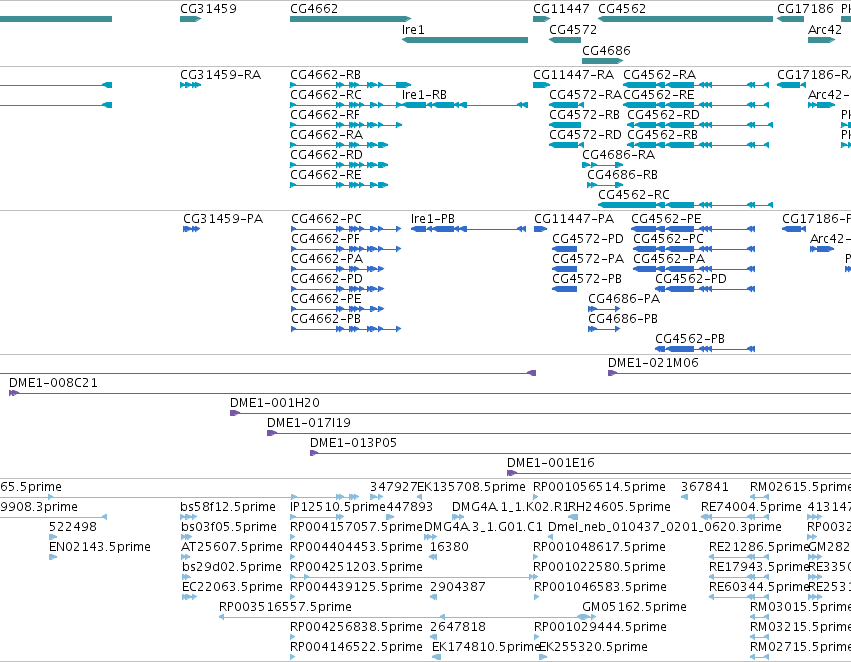Screen dimensions: 851x662
Task: Click BAC clone DME1-001E16 label
Action: [x=551, y=463]
